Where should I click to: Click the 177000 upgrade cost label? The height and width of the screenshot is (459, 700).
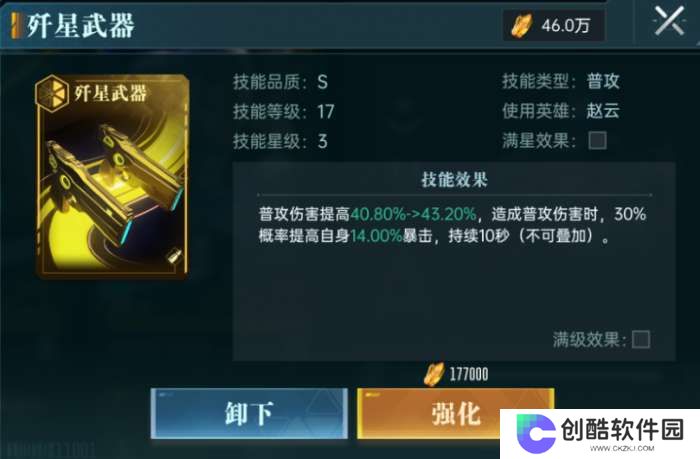469,374
